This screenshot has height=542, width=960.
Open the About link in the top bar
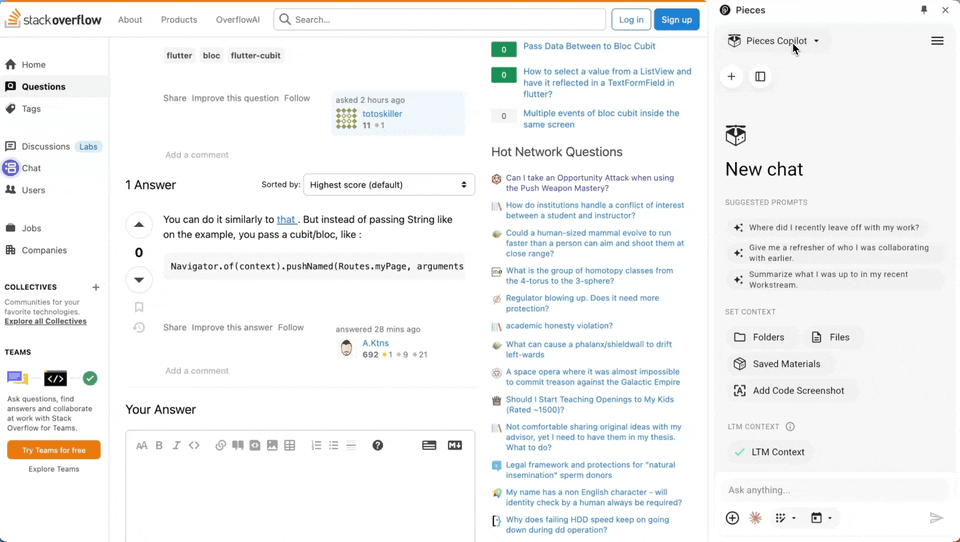point(130,20)
